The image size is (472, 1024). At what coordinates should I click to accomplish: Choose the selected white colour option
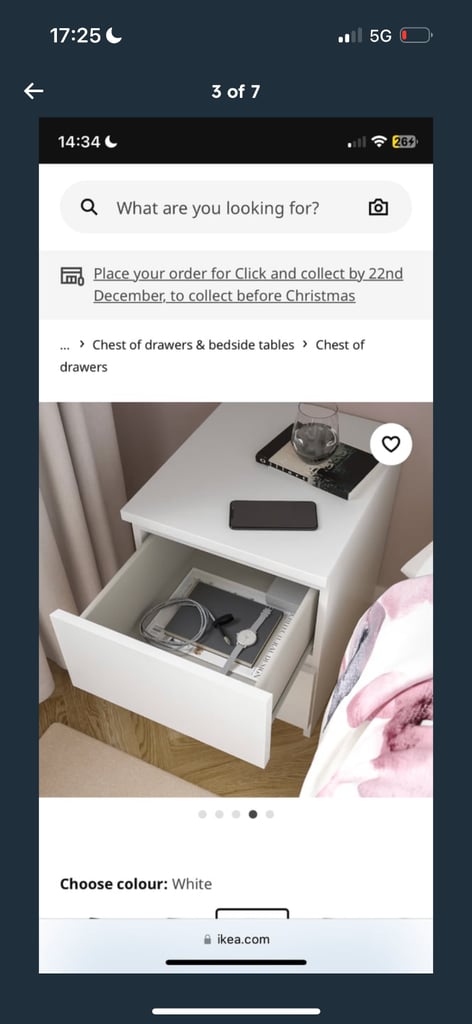point(252,913)
